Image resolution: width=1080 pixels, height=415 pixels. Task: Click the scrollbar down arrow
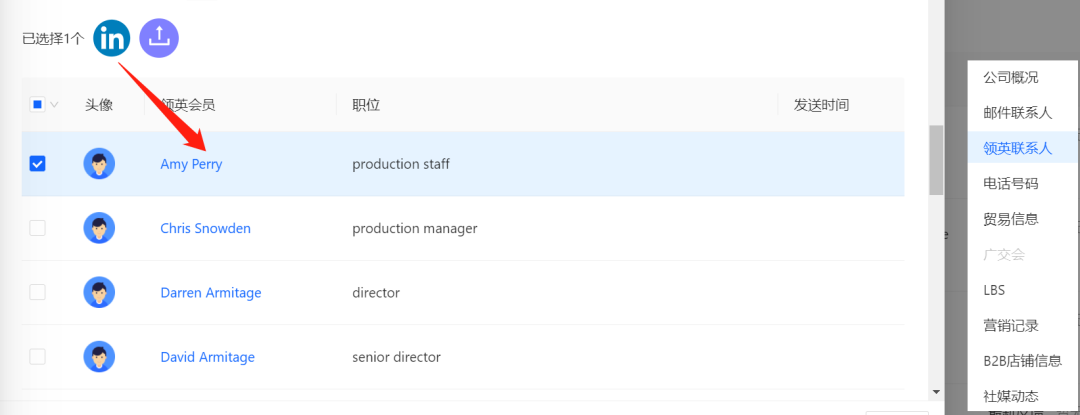936,392
